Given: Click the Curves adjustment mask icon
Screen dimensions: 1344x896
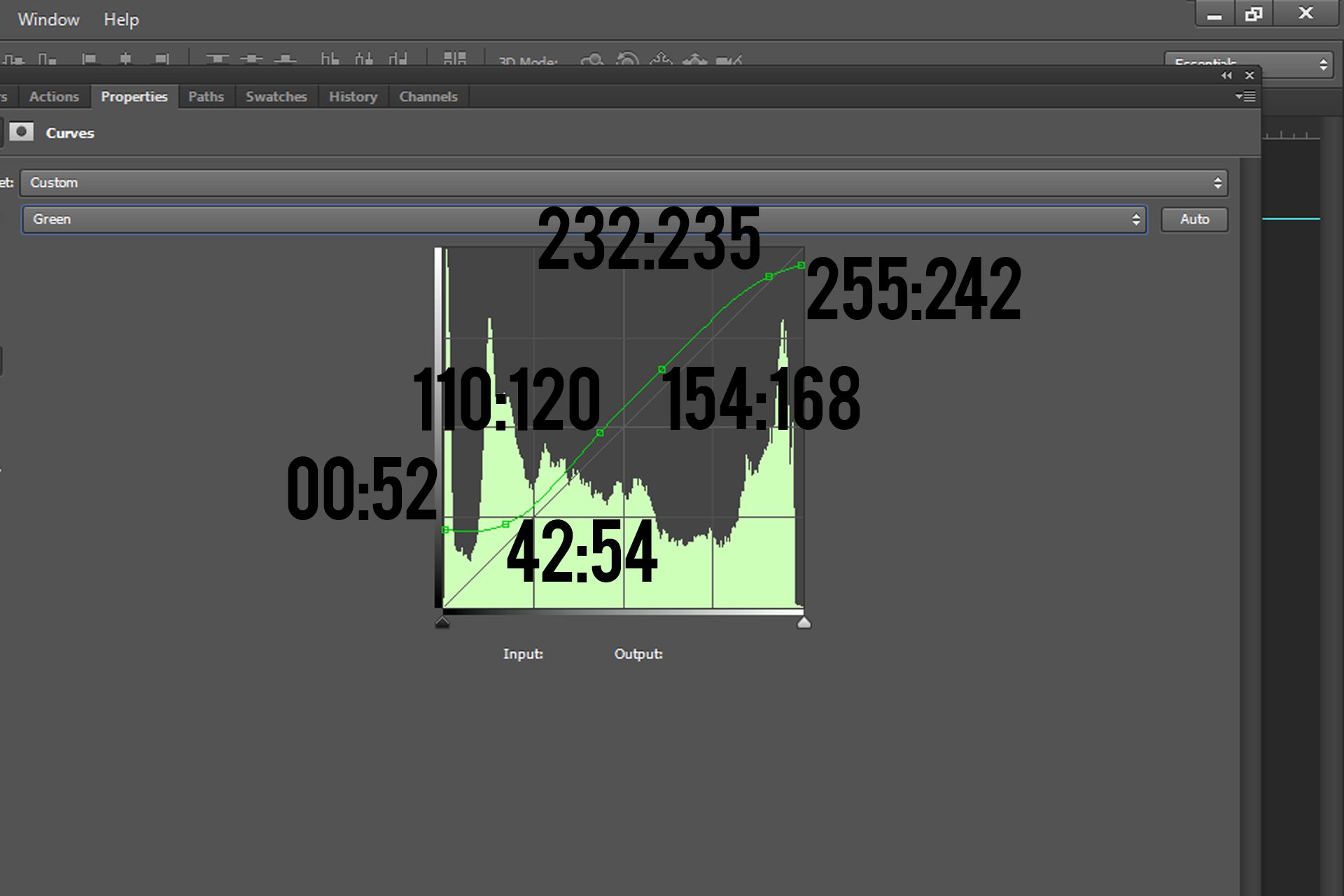Looking at the screenshot, I should tap(22, 132).
